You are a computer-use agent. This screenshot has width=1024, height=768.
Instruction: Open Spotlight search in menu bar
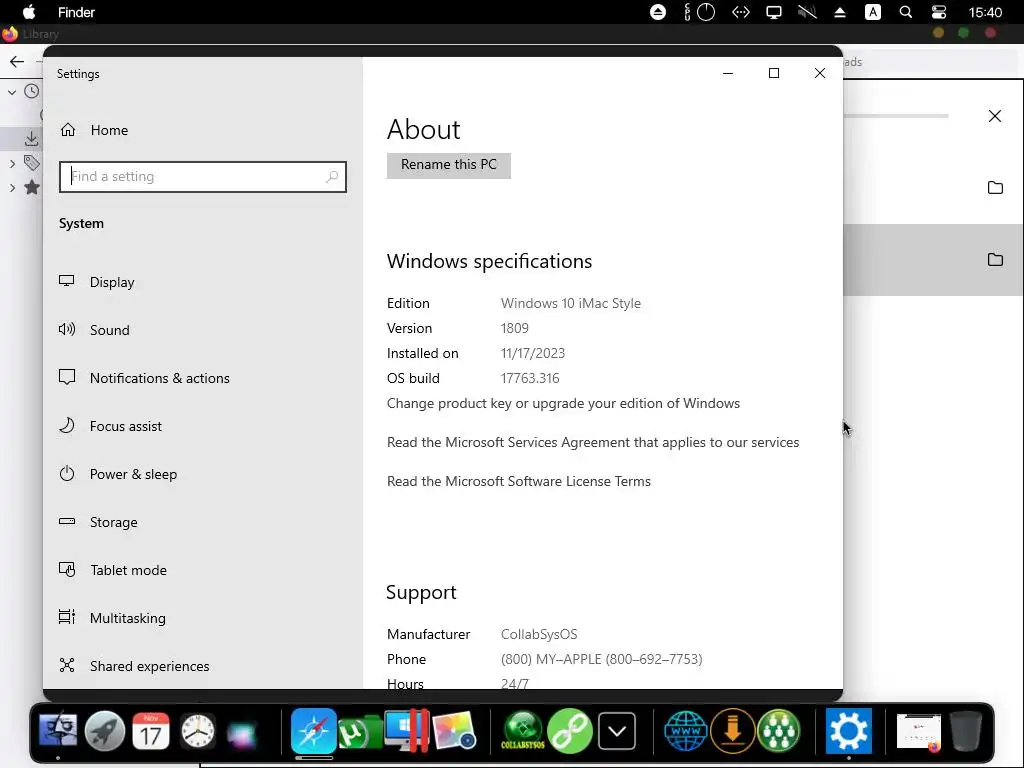pos(906,12)
